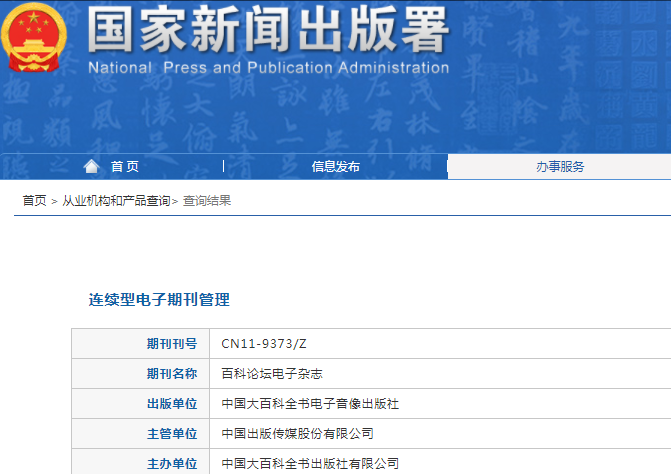The width and height of the screenshot is (671, 474).
Task: Click the 出版单位 row label
Action: coord(172,404)
